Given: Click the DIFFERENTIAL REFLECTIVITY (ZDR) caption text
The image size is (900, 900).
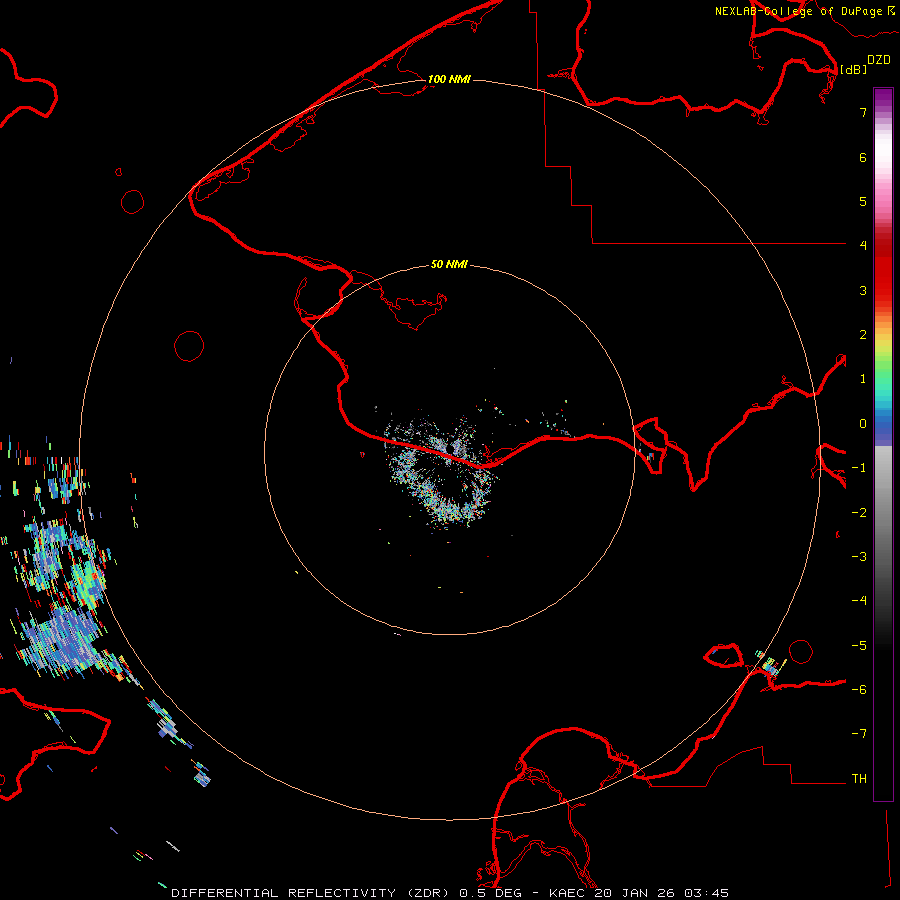Looking at the screenshot, I should (312, 893).
